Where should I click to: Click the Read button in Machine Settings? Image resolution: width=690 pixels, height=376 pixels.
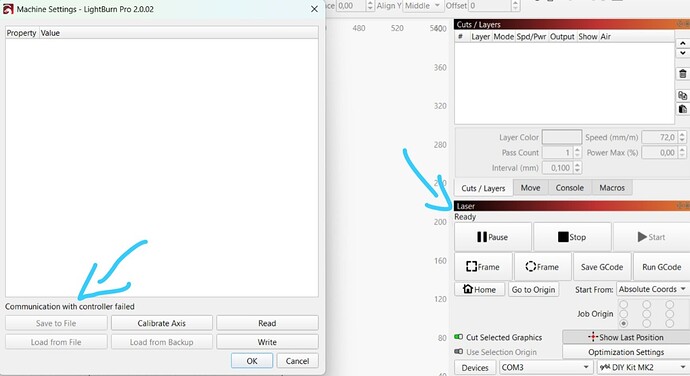point(267,323)
